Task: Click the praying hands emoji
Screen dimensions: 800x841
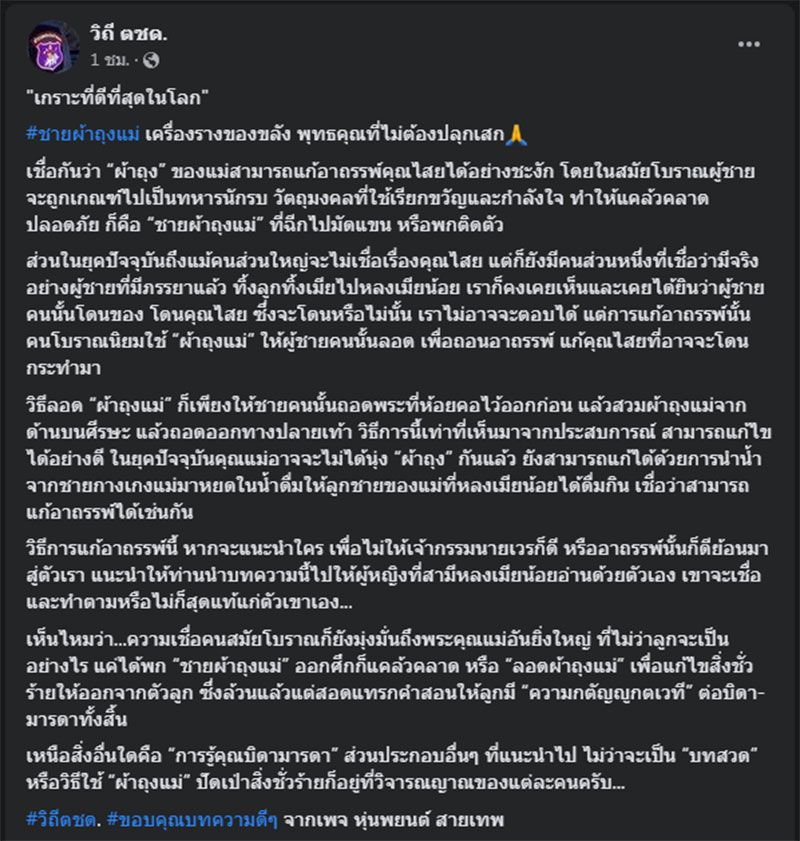Action: [x=516, y=135]
